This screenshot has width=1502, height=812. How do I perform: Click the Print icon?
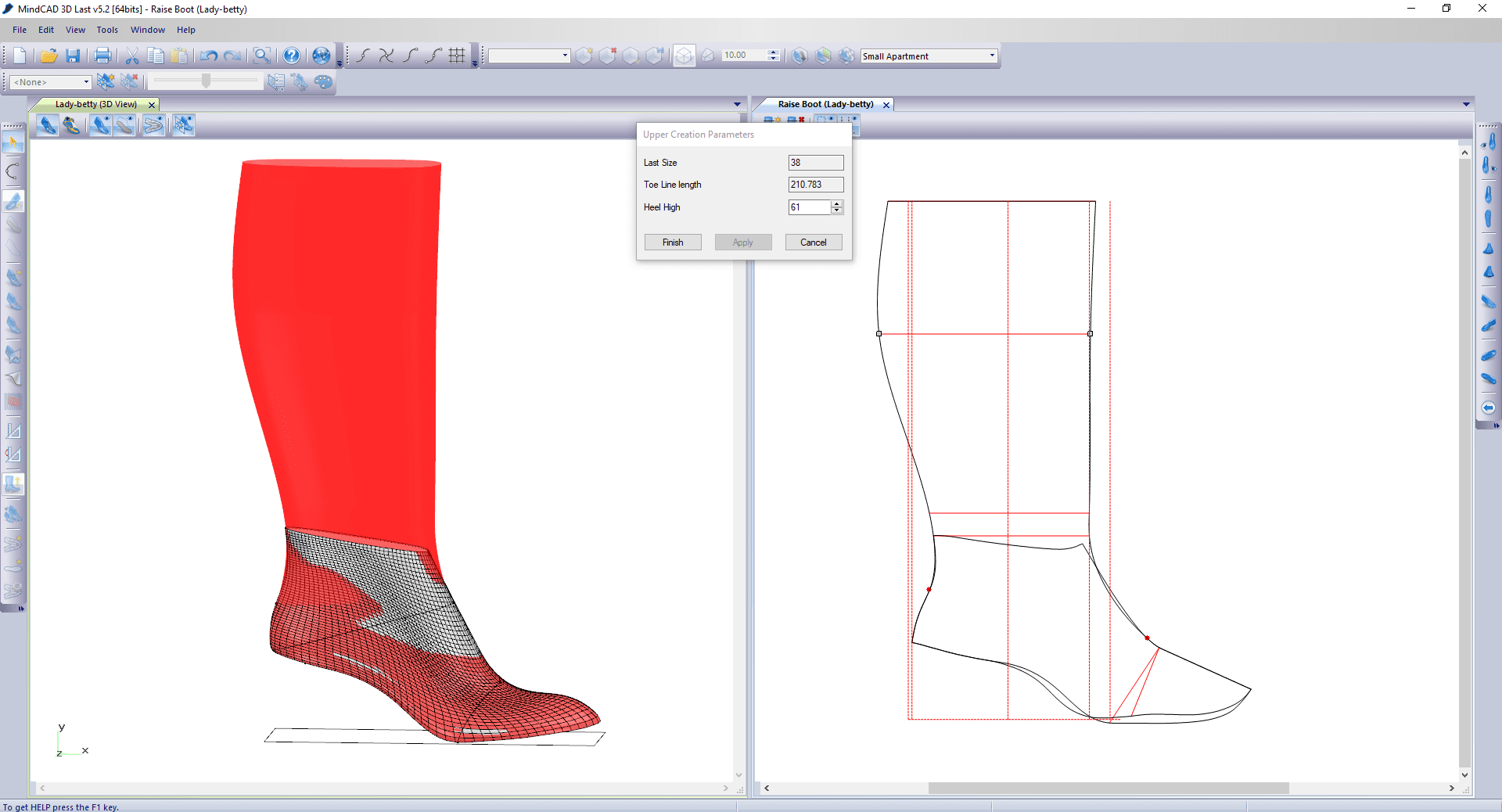[x=102, y=56]
